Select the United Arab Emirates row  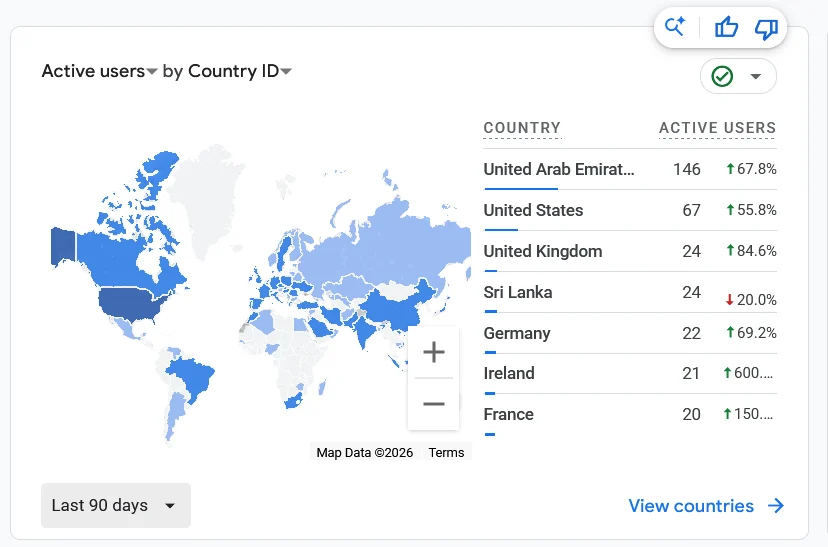point(630,169)
